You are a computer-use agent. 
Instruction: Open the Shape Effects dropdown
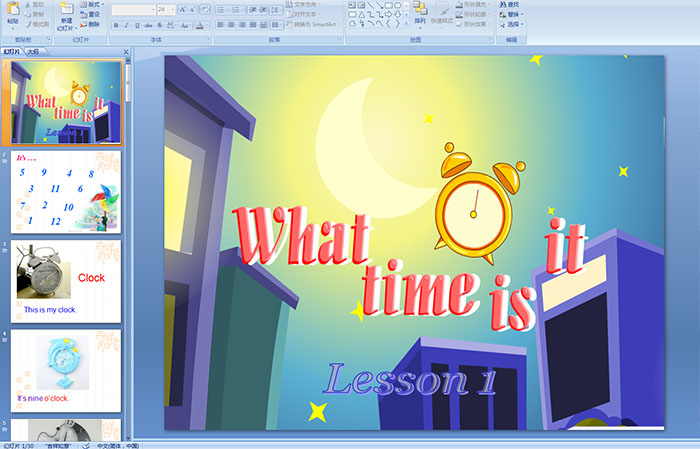[x=473, y=24]
